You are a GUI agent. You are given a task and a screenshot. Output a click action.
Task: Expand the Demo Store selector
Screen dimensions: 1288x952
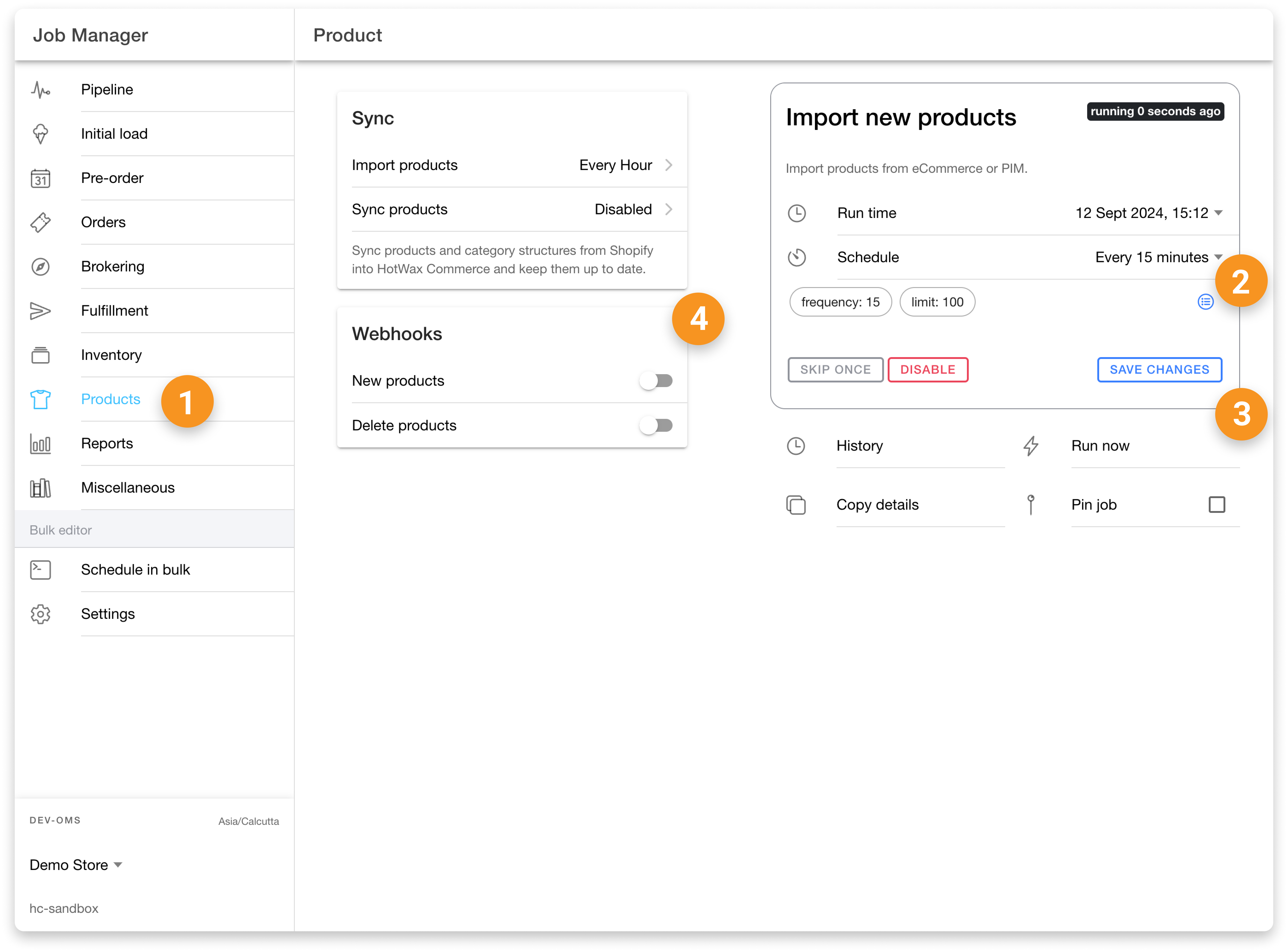coord(76,865)
